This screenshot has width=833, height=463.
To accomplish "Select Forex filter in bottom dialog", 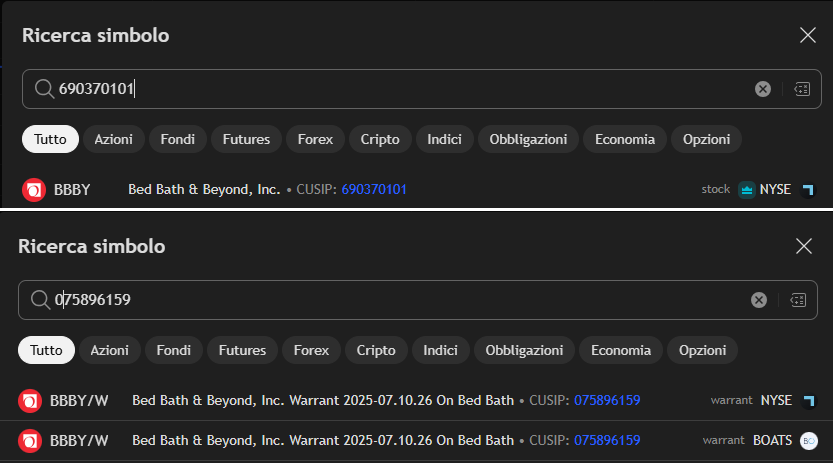I will click(x=311, y=350).
